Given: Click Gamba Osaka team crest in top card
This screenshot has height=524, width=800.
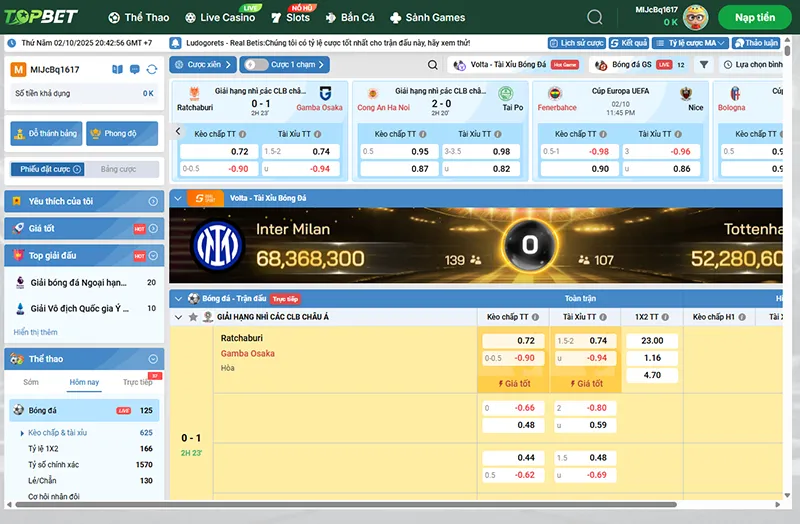Looking at the screenshot, I should click(x=325, y=93).
